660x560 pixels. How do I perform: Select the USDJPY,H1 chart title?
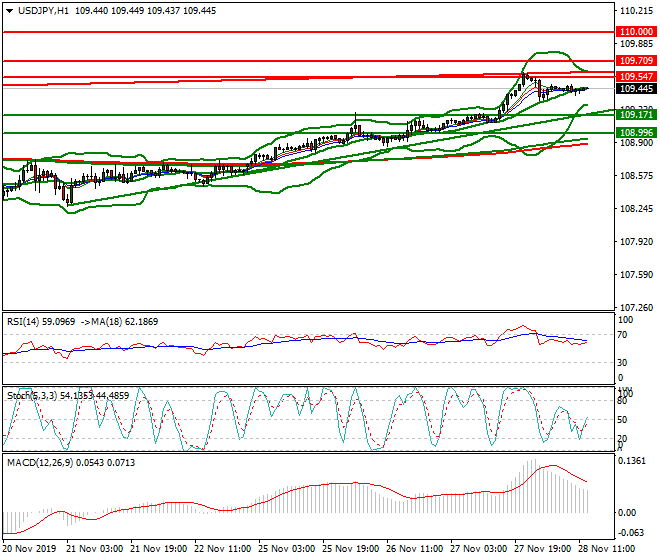[x=43, y=11]
